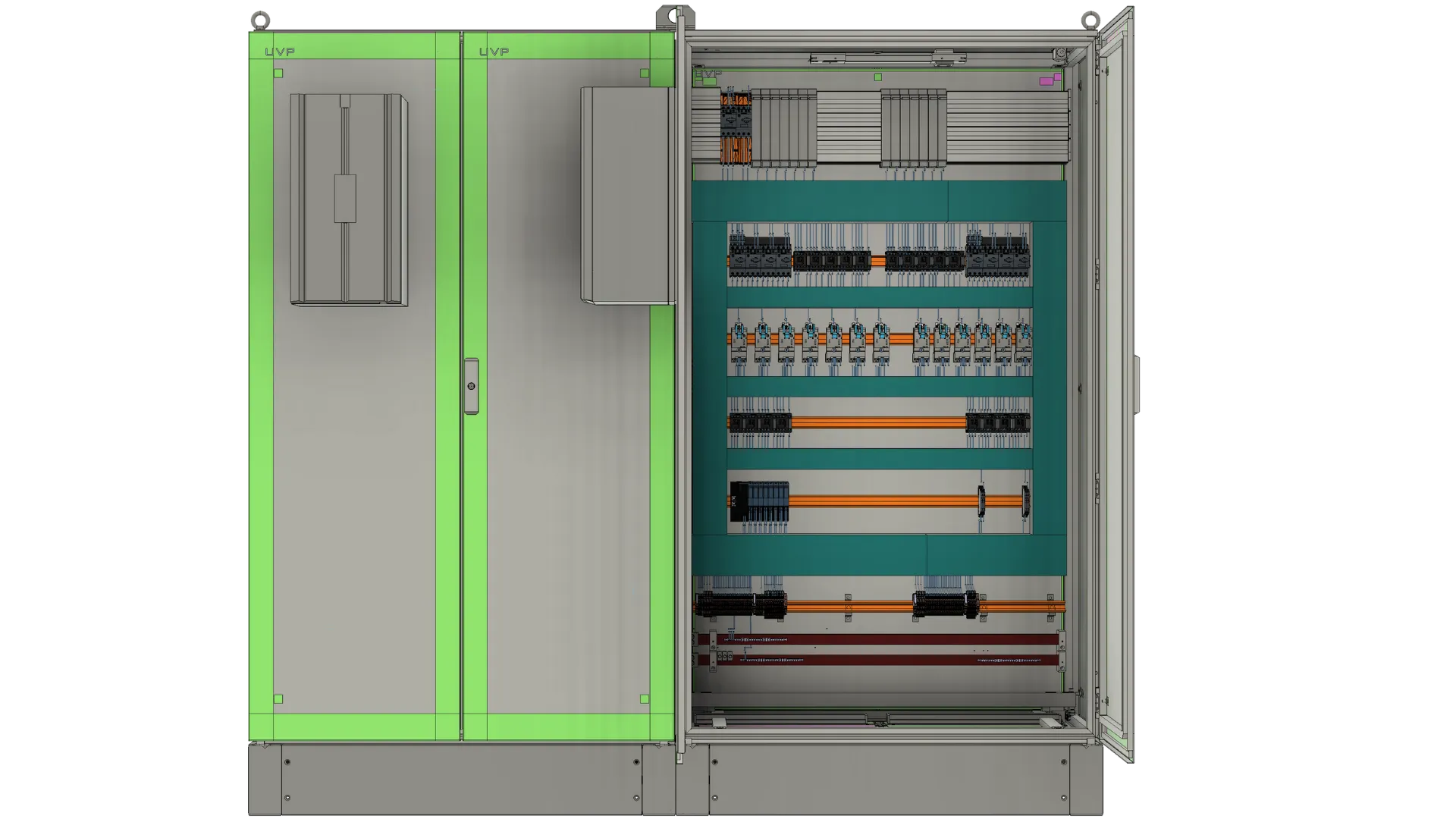
Task: Click the UVP label on the second green door
Action: (x=494, y=52)
